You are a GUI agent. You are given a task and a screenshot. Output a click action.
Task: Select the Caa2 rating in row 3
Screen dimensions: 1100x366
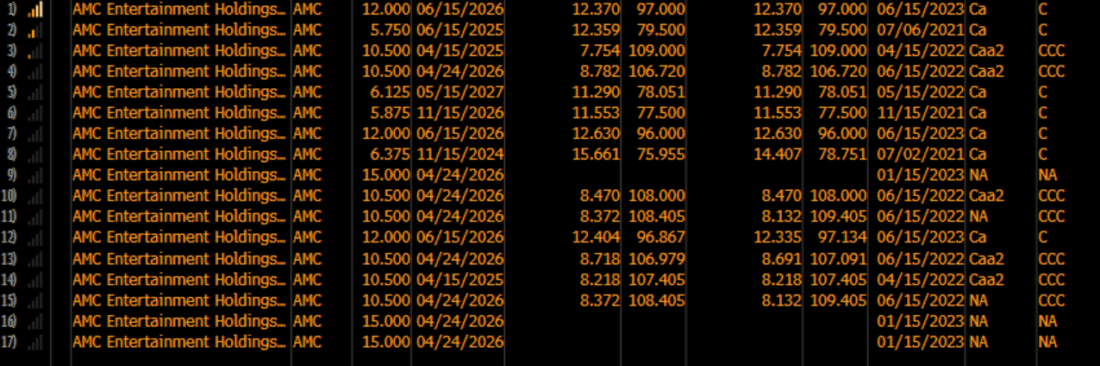[x=986, y=51]
